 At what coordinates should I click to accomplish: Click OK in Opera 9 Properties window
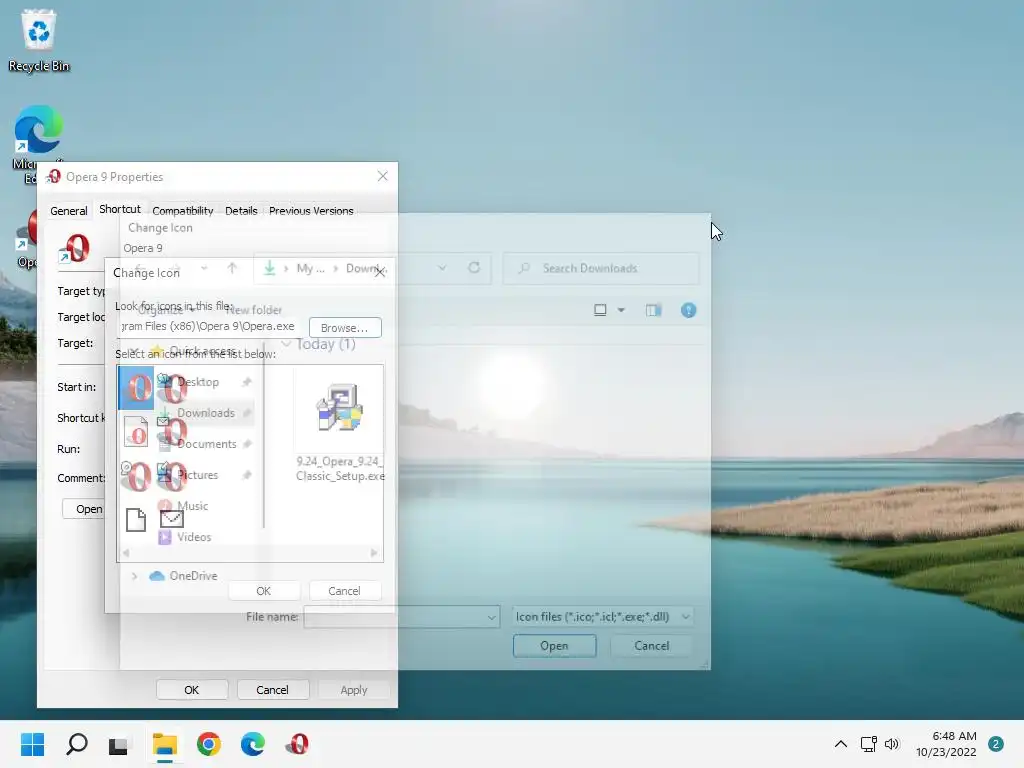[191, 690]
